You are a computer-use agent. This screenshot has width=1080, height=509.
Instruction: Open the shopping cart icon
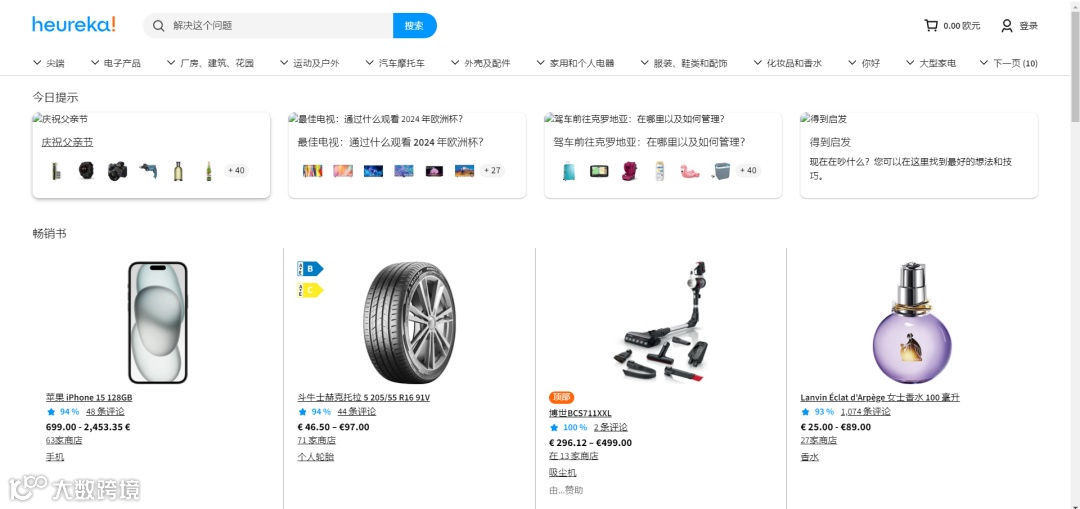(931, 25)
